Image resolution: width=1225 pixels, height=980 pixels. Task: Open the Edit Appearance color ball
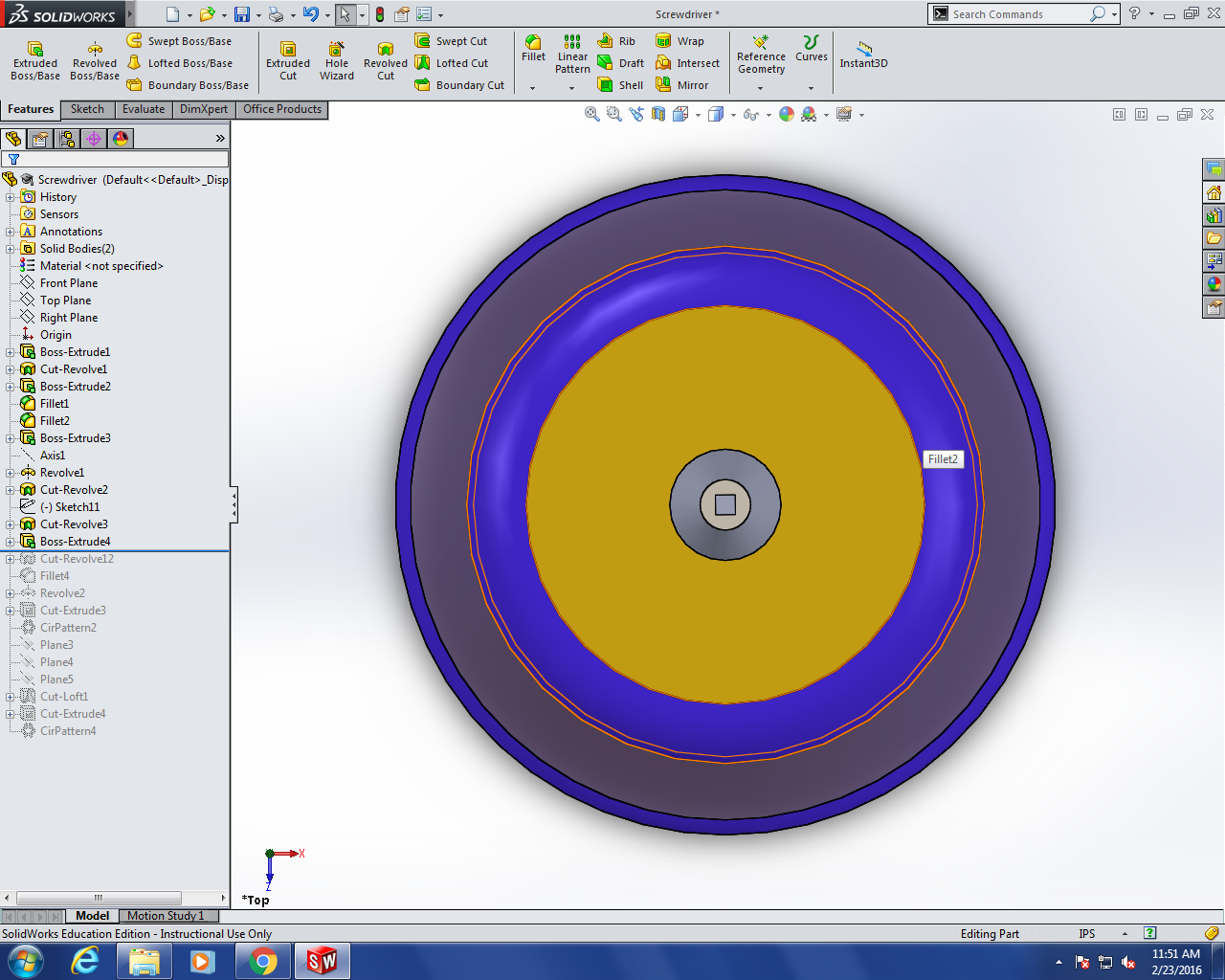coord(787,115)
